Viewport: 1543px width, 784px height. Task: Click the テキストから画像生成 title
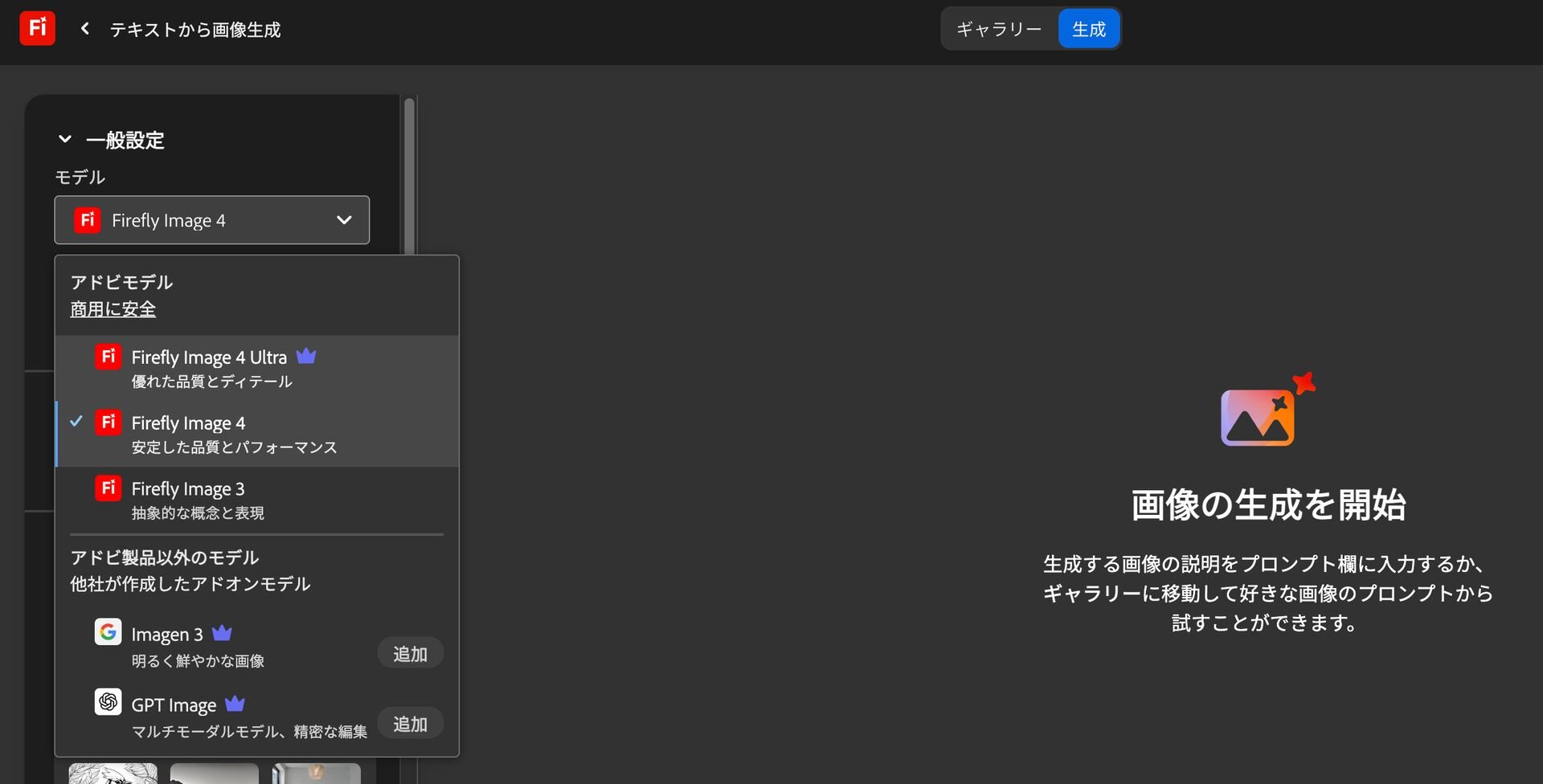(195, 30)
